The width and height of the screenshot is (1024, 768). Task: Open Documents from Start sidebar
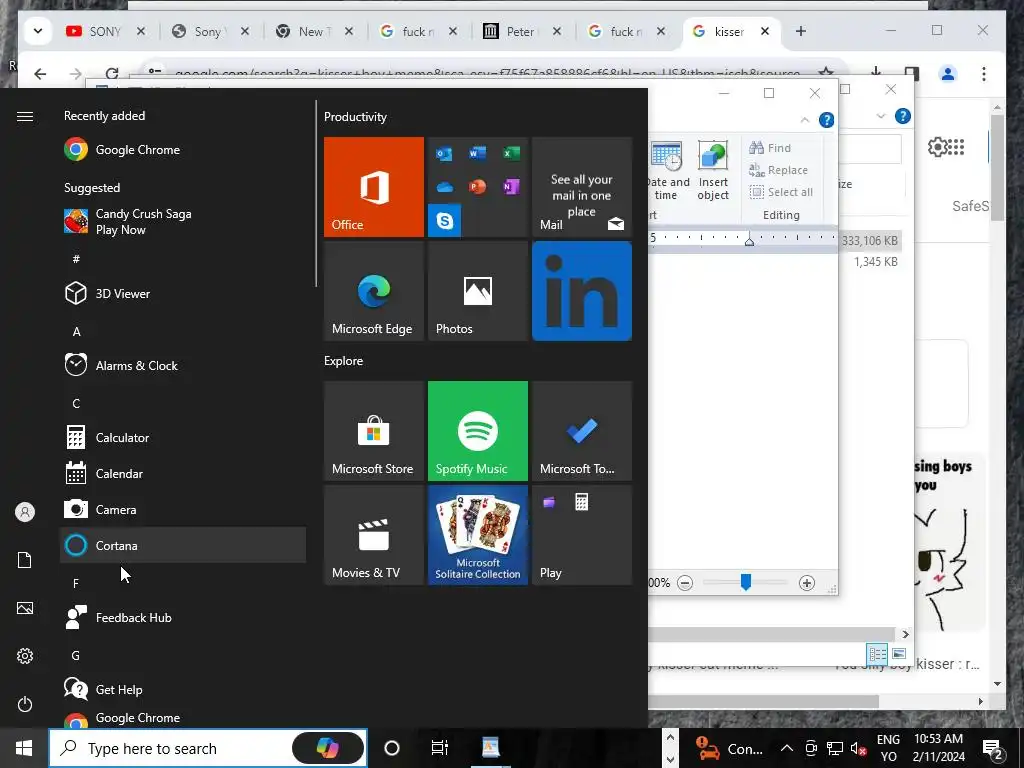click(25, 560)
